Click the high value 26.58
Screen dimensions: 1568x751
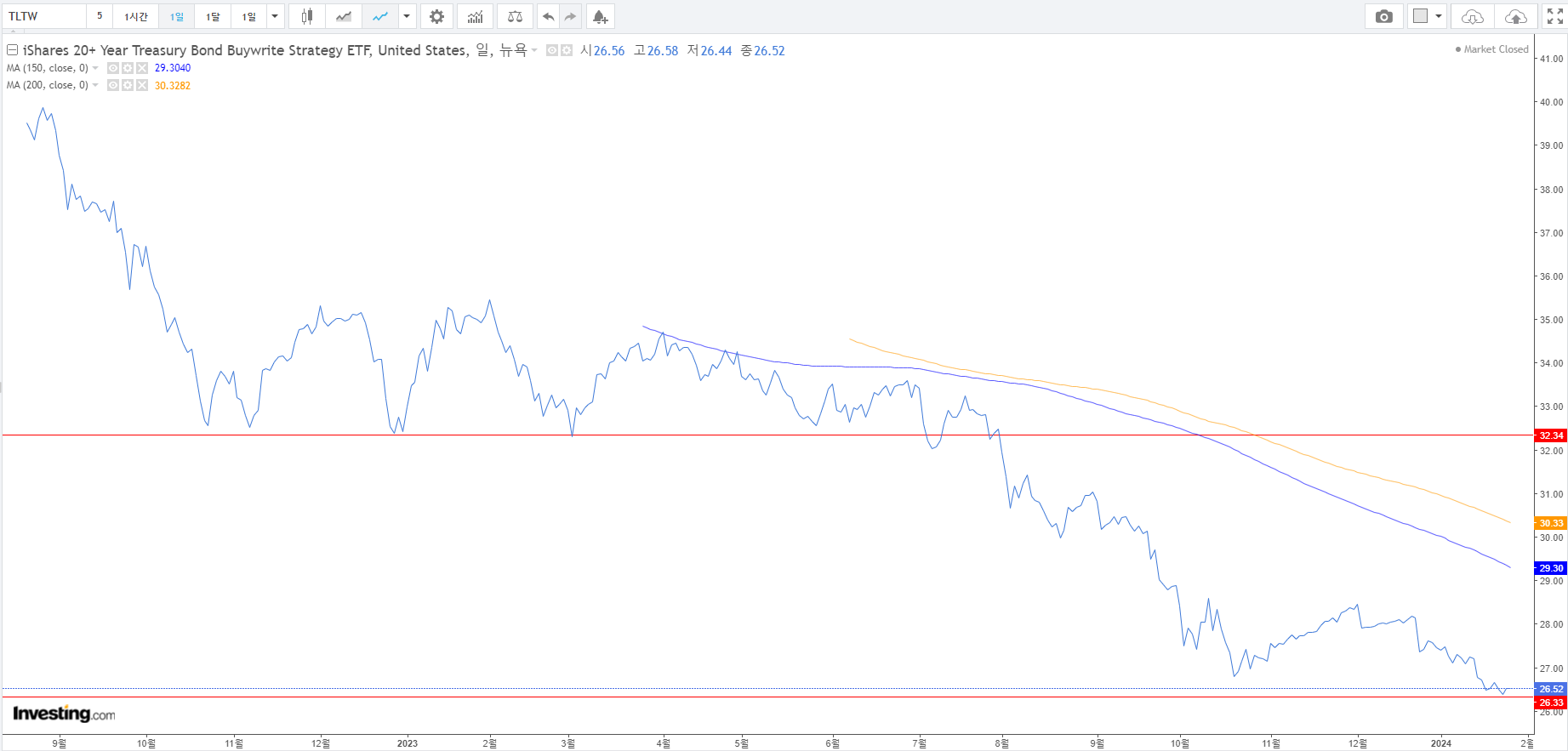[663, 51]
